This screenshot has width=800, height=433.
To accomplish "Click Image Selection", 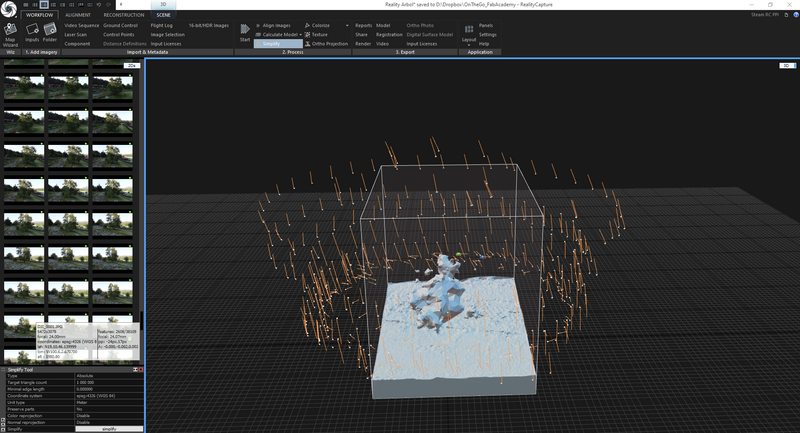I will pos(168,35).
